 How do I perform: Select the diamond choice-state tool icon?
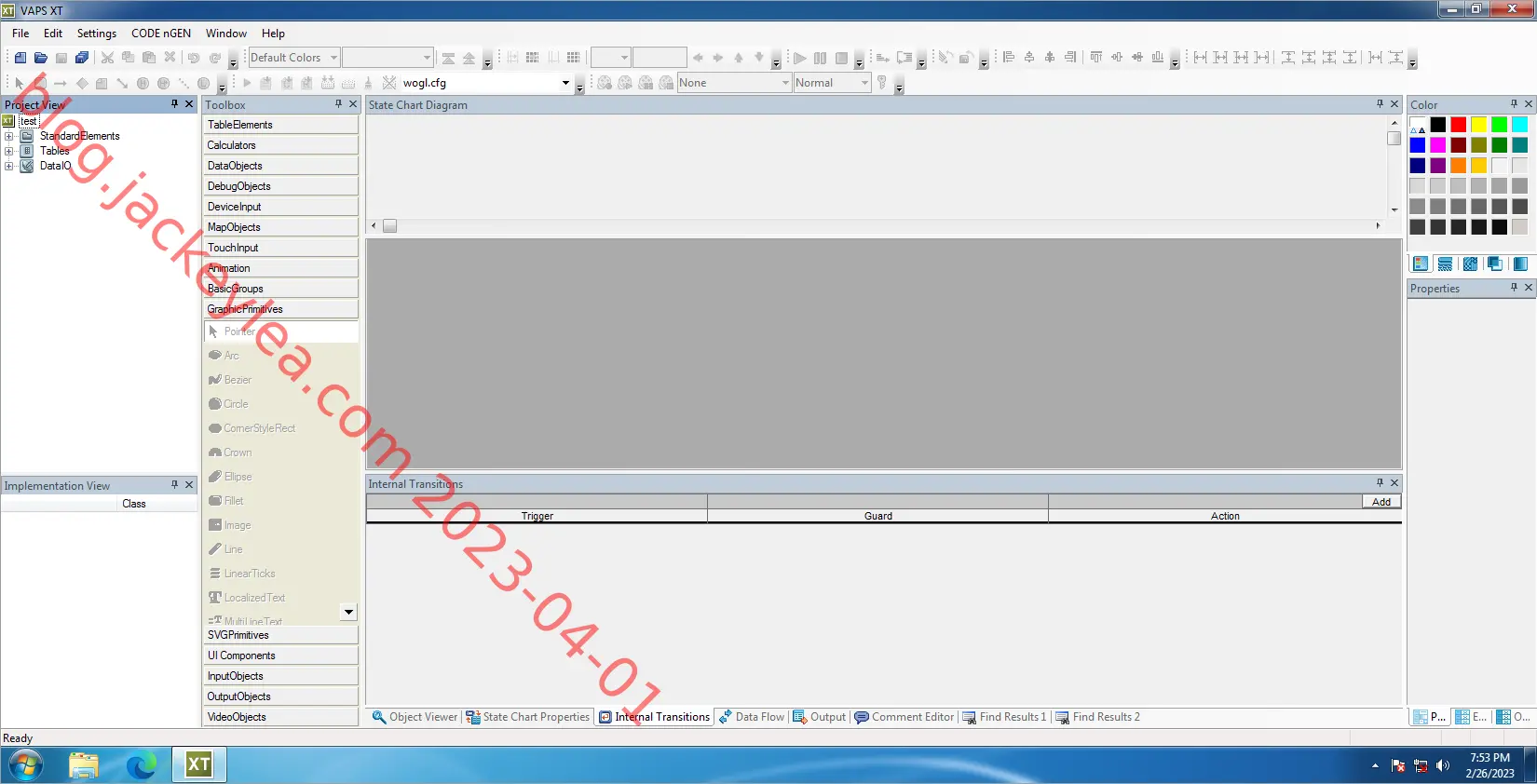coord(82,83)
